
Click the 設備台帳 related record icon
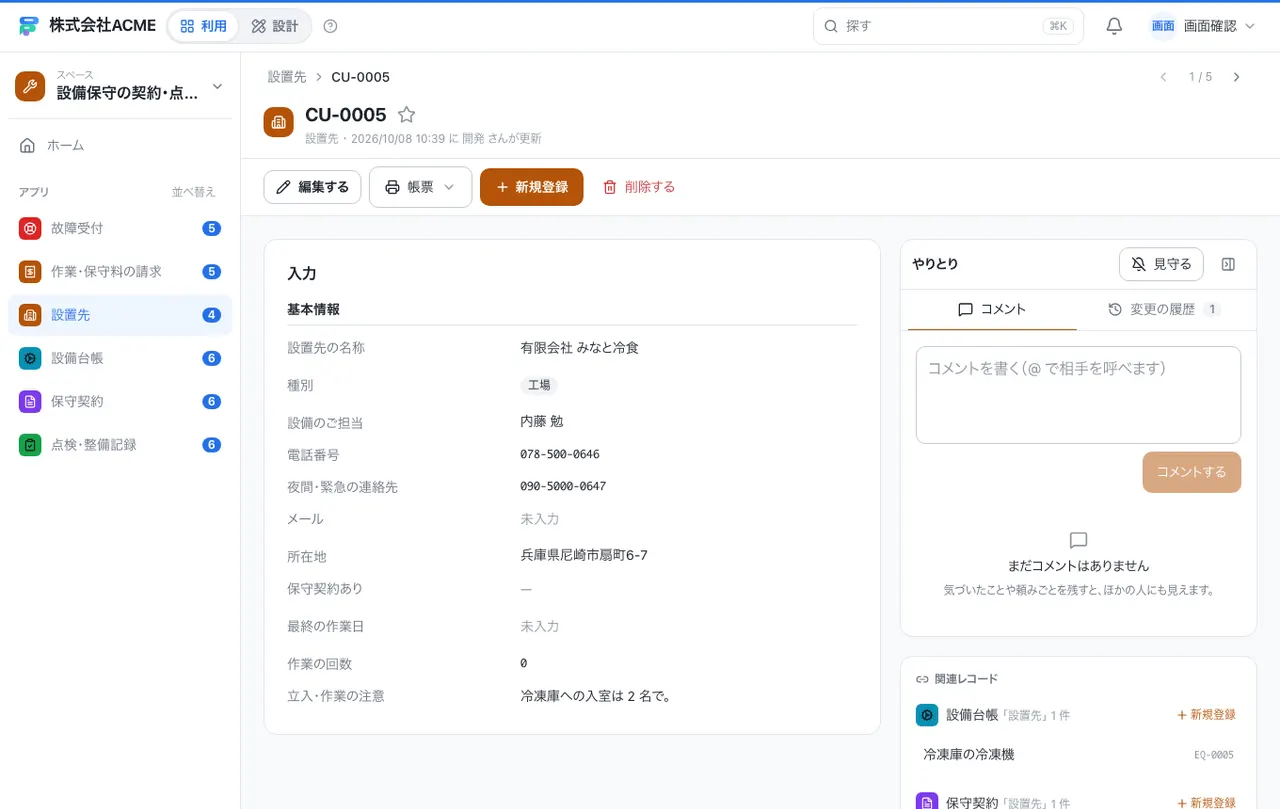[x=927, y=715]
